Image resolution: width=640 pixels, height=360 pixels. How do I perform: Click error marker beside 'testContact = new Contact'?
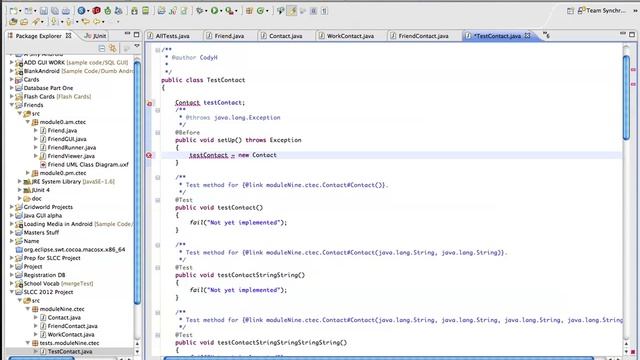click(x=149, y=155)
